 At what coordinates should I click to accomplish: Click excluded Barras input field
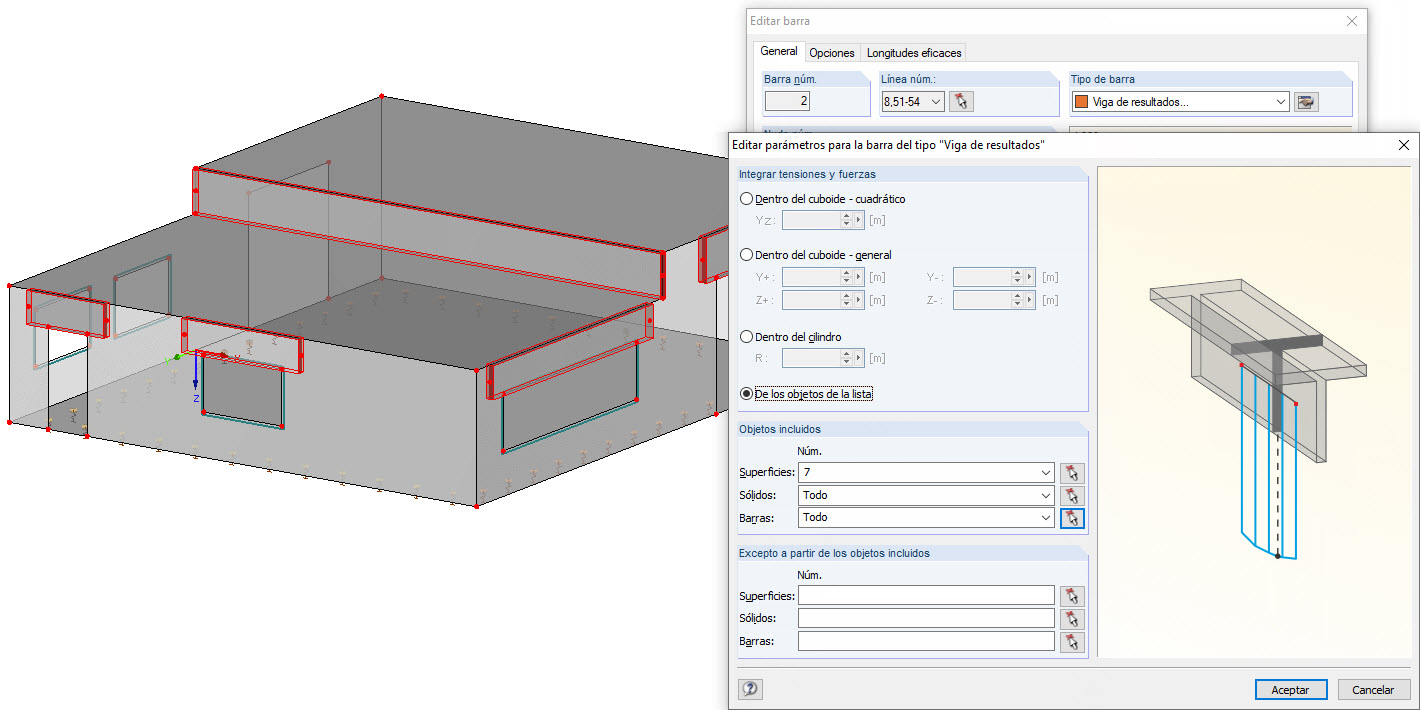(x=926, y=642)
